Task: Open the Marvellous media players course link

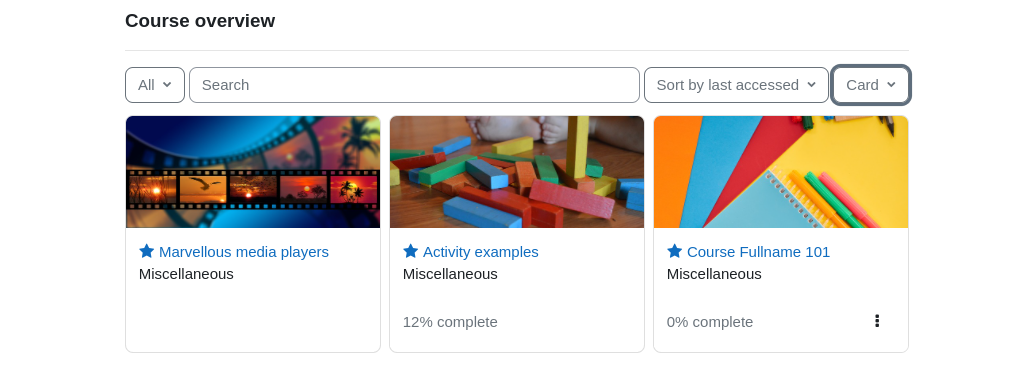Action: [x=244, y=252]
